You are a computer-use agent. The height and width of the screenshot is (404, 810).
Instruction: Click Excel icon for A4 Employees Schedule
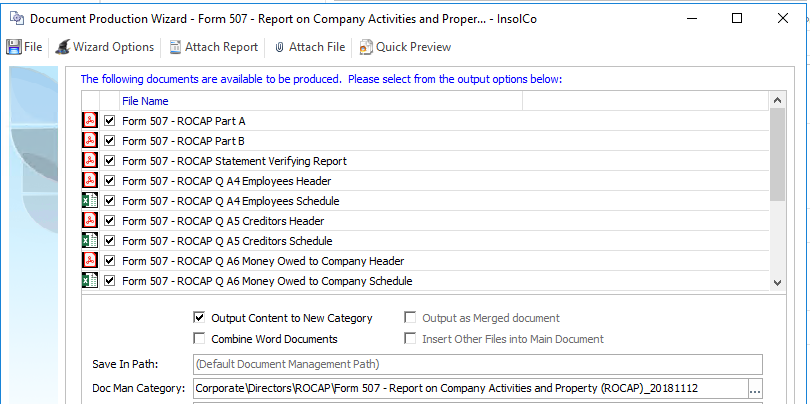click(90, 201)
